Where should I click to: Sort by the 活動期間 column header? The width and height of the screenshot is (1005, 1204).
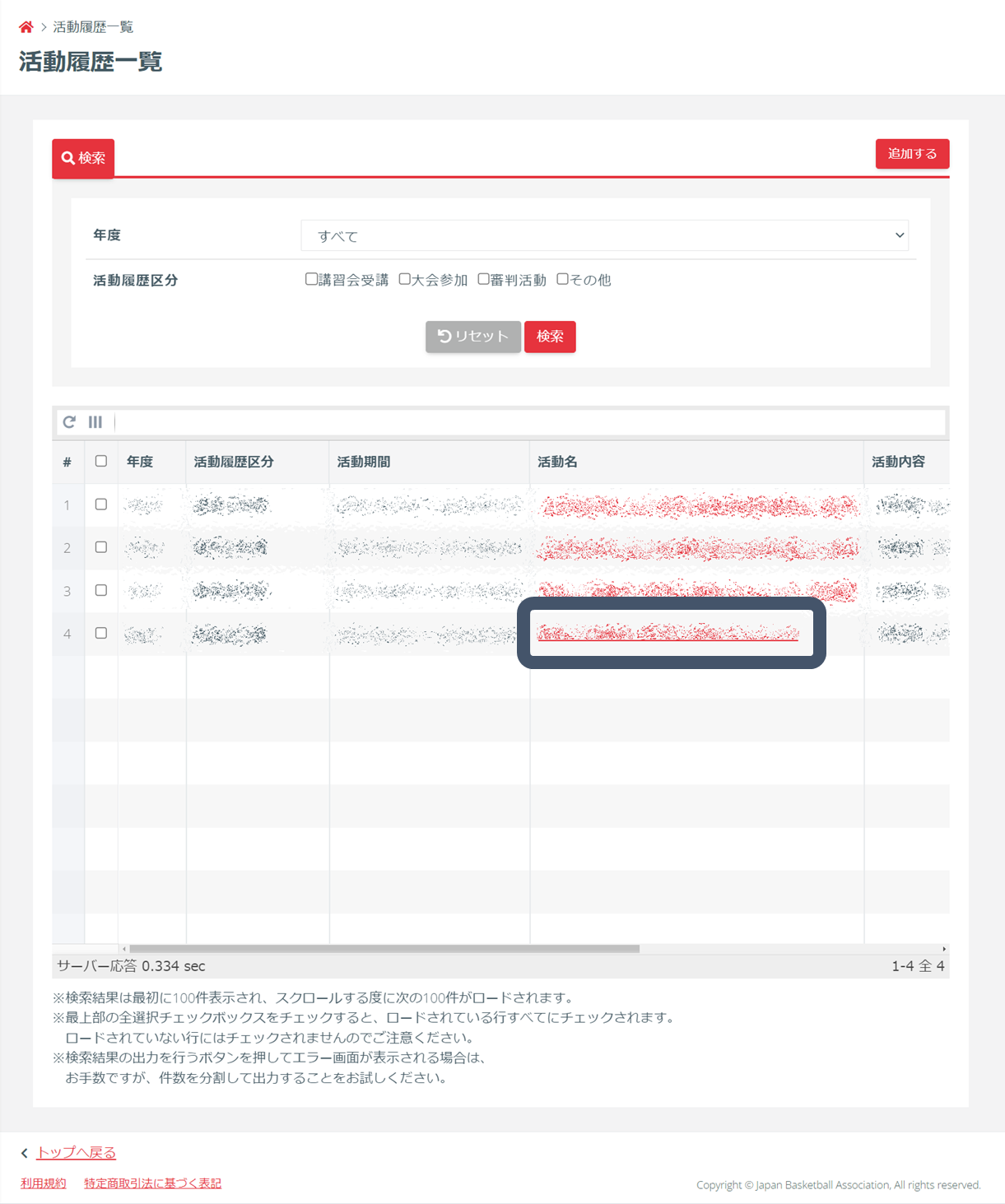pyautogui.click(x=430, y=463)
